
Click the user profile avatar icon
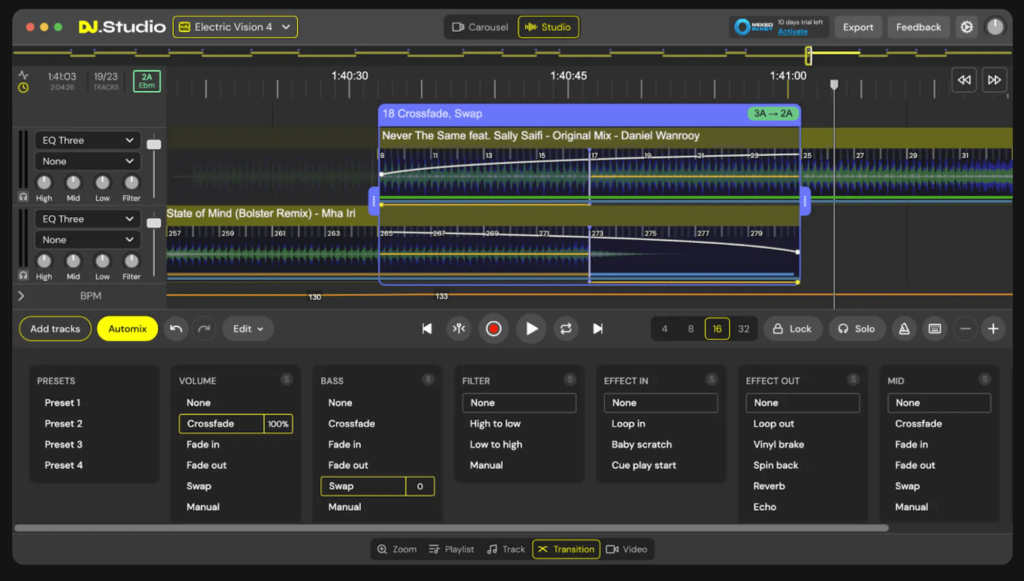pos(995,27)
